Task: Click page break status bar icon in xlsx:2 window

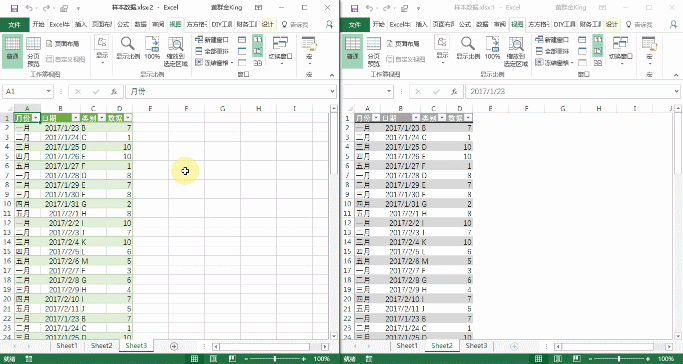Action: [233, 359]
